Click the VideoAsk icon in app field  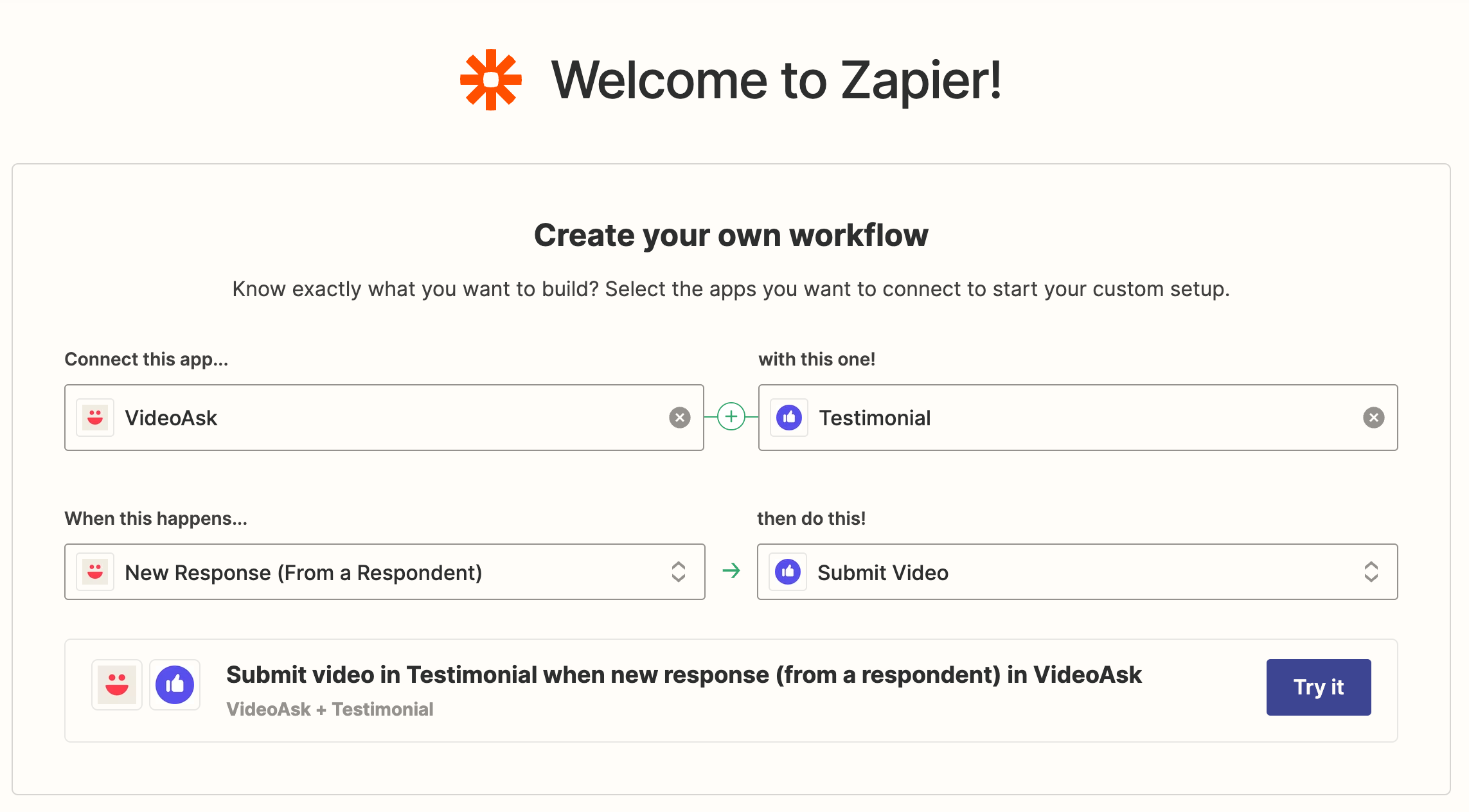[x=95, y=418]
